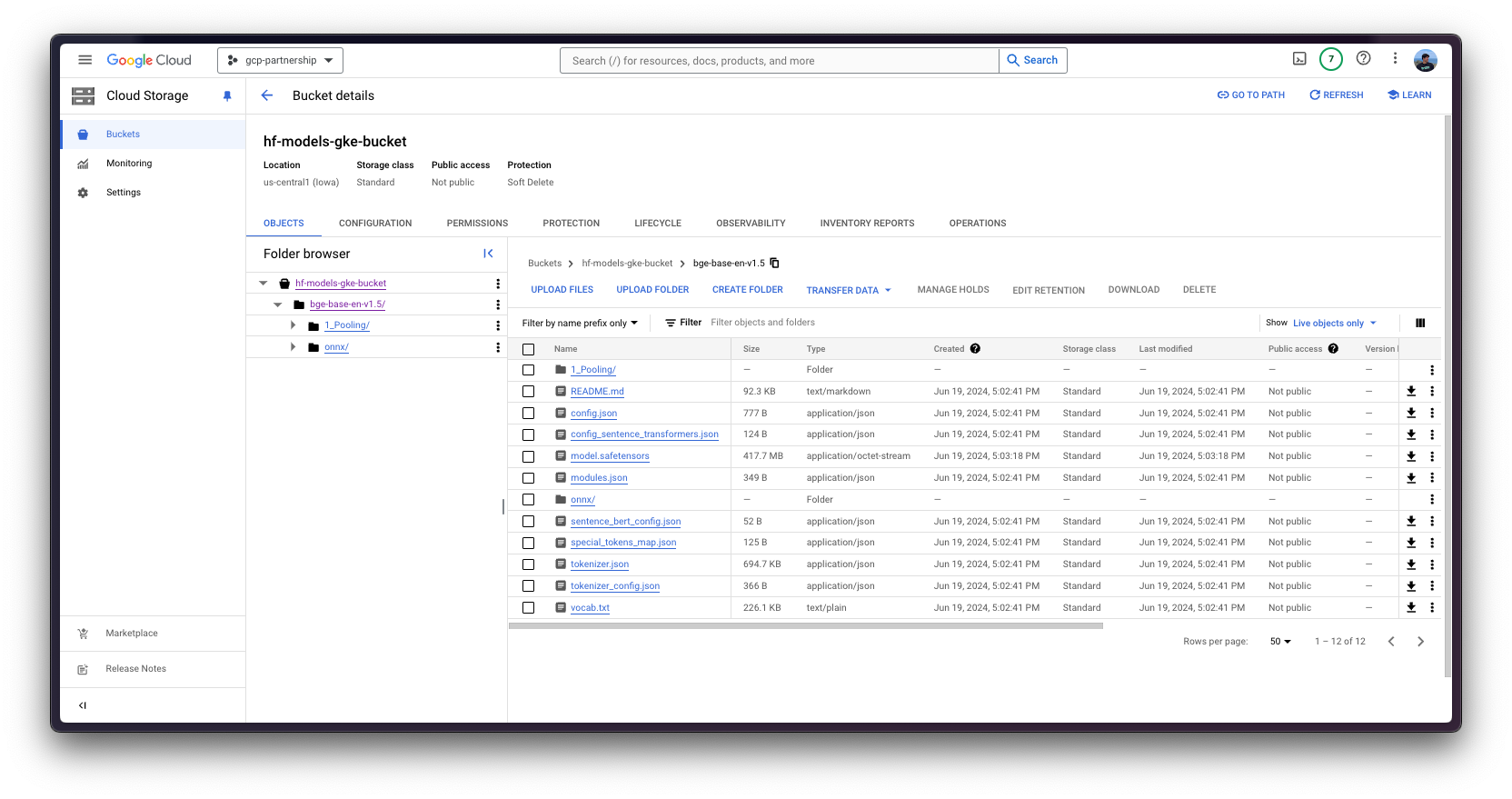1512x799 pixels.
Task: Tick checkbox for modules.json
Action: pos(528,478)
